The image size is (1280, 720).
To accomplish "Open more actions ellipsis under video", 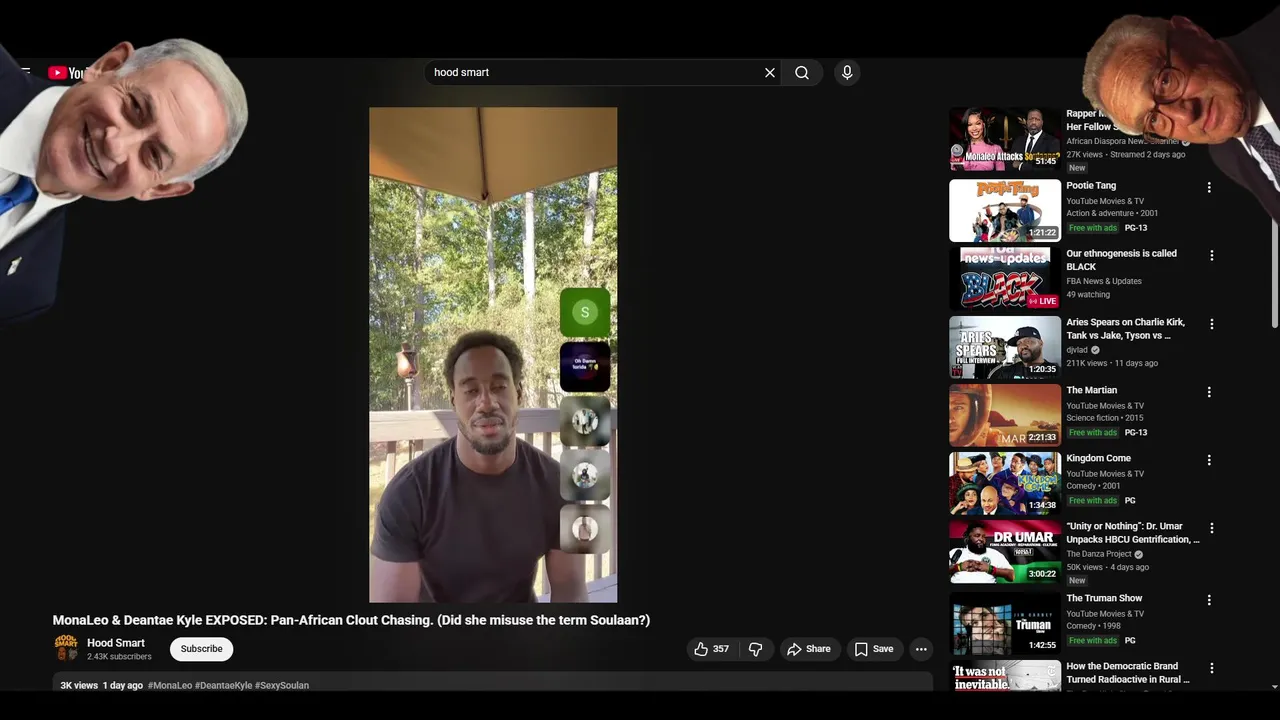I will [x=921, y=649].
